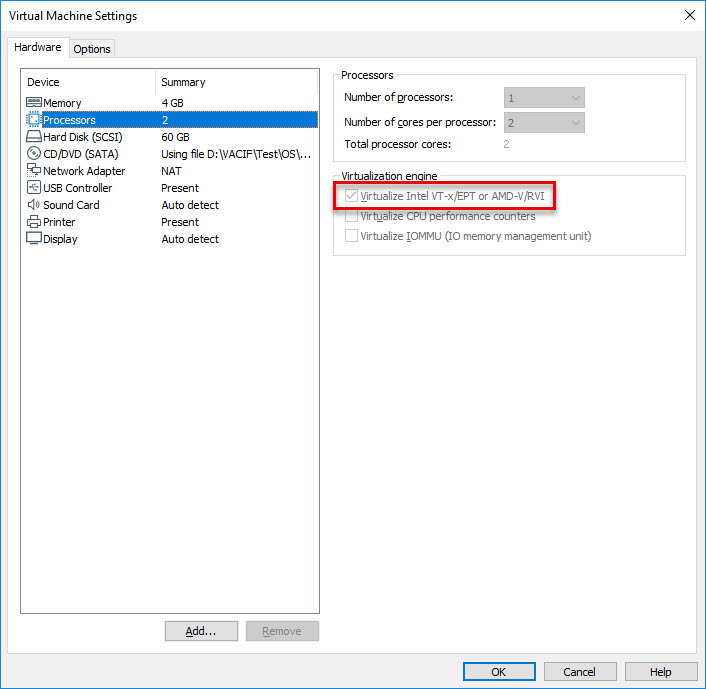Click the Processors chip icon
Viewport: 706px width, 689px height.
[x=34, y=119]
